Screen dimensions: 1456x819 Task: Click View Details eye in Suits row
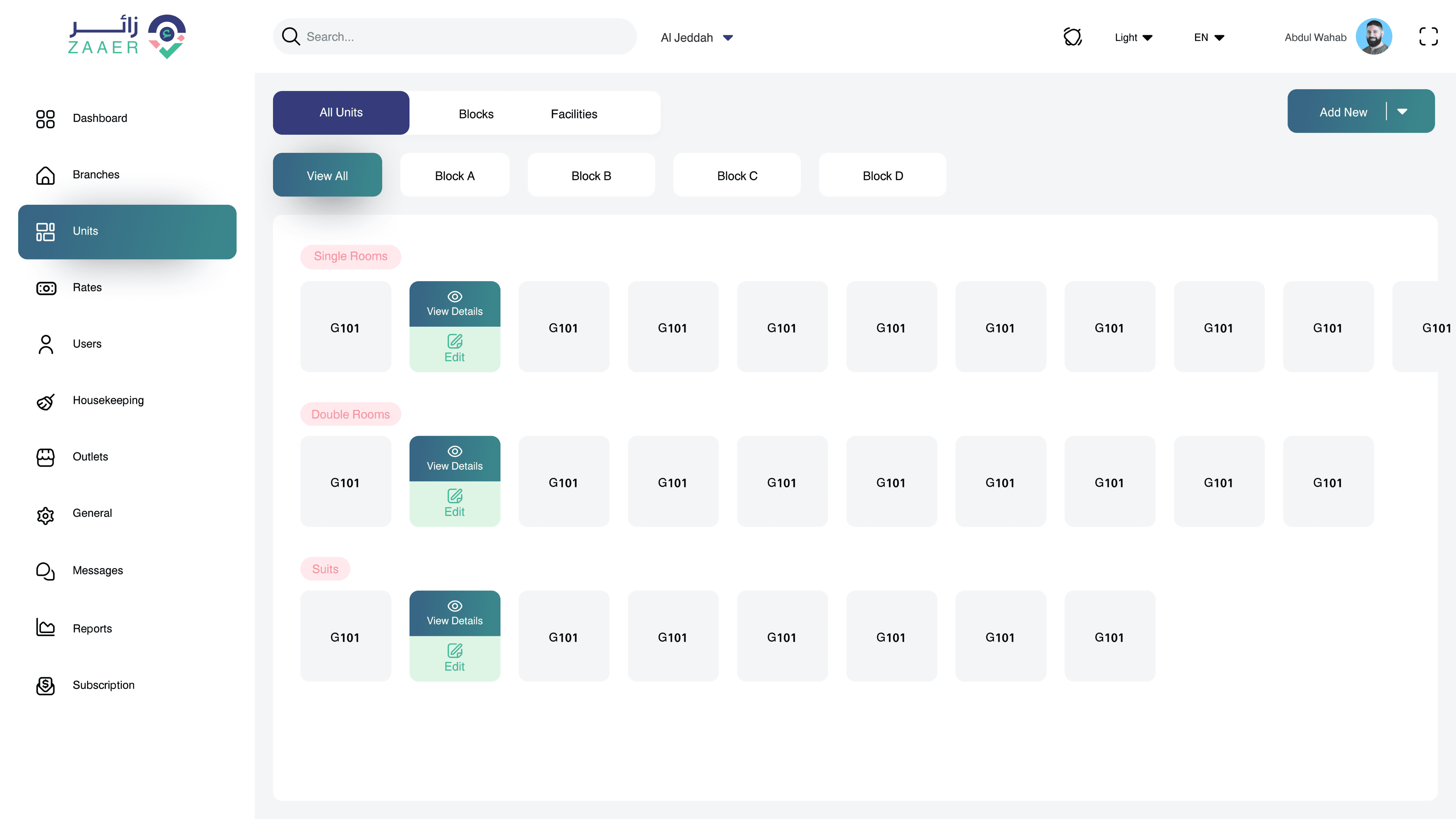(454, 606)
